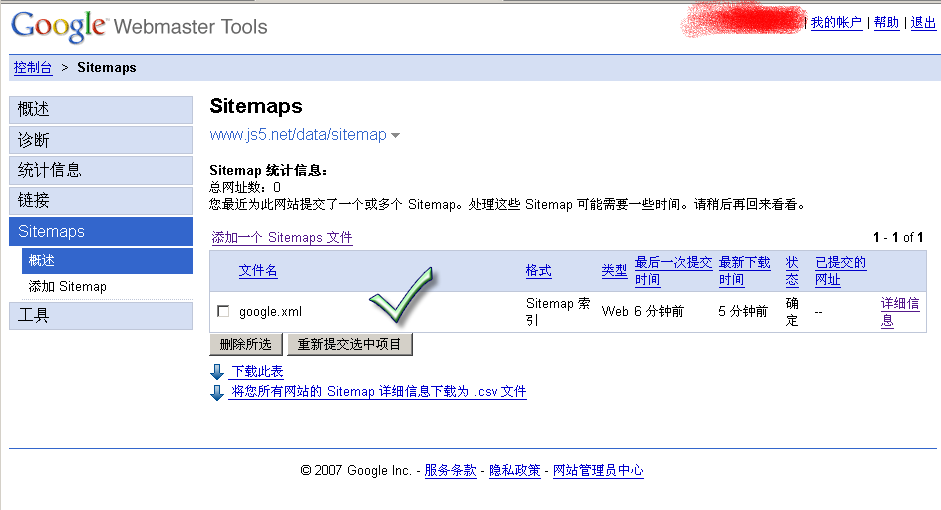
Task: Download all Sitemap details as .csv link
Action: 379,392
